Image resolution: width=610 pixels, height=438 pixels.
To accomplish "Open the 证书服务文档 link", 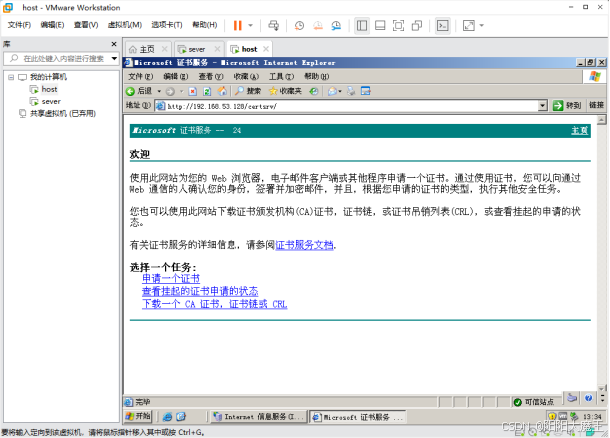I will (304, 245).
